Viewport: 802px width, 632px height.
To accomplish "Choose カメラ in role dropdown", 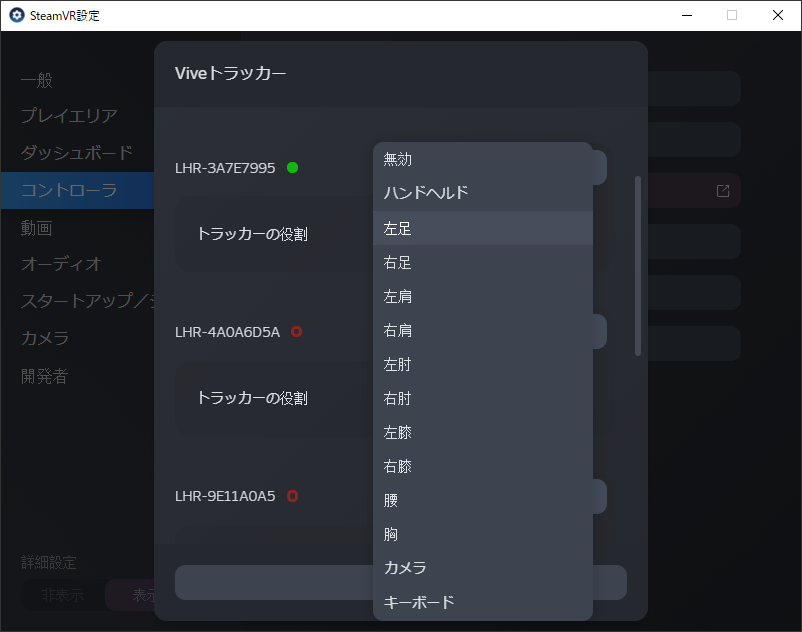I will tap(483, 568).
